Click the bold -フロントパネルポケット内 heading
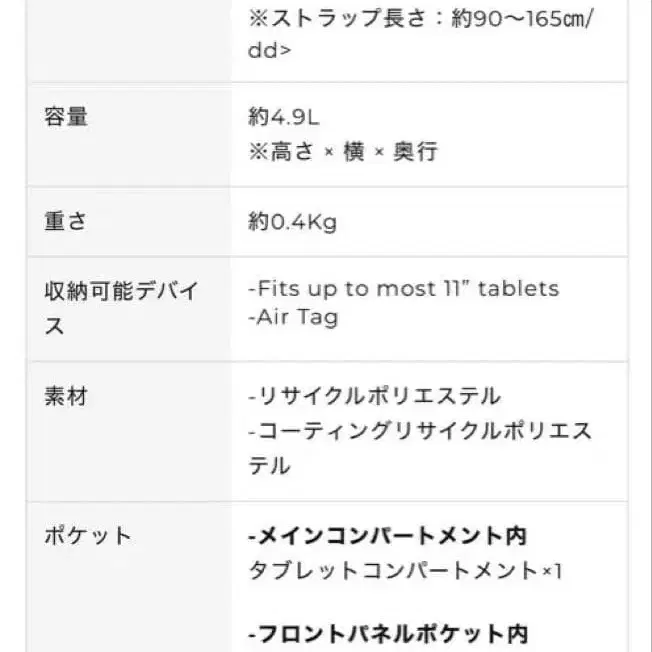The height and width of the screenshot is (652, 652). coord(387,633)
